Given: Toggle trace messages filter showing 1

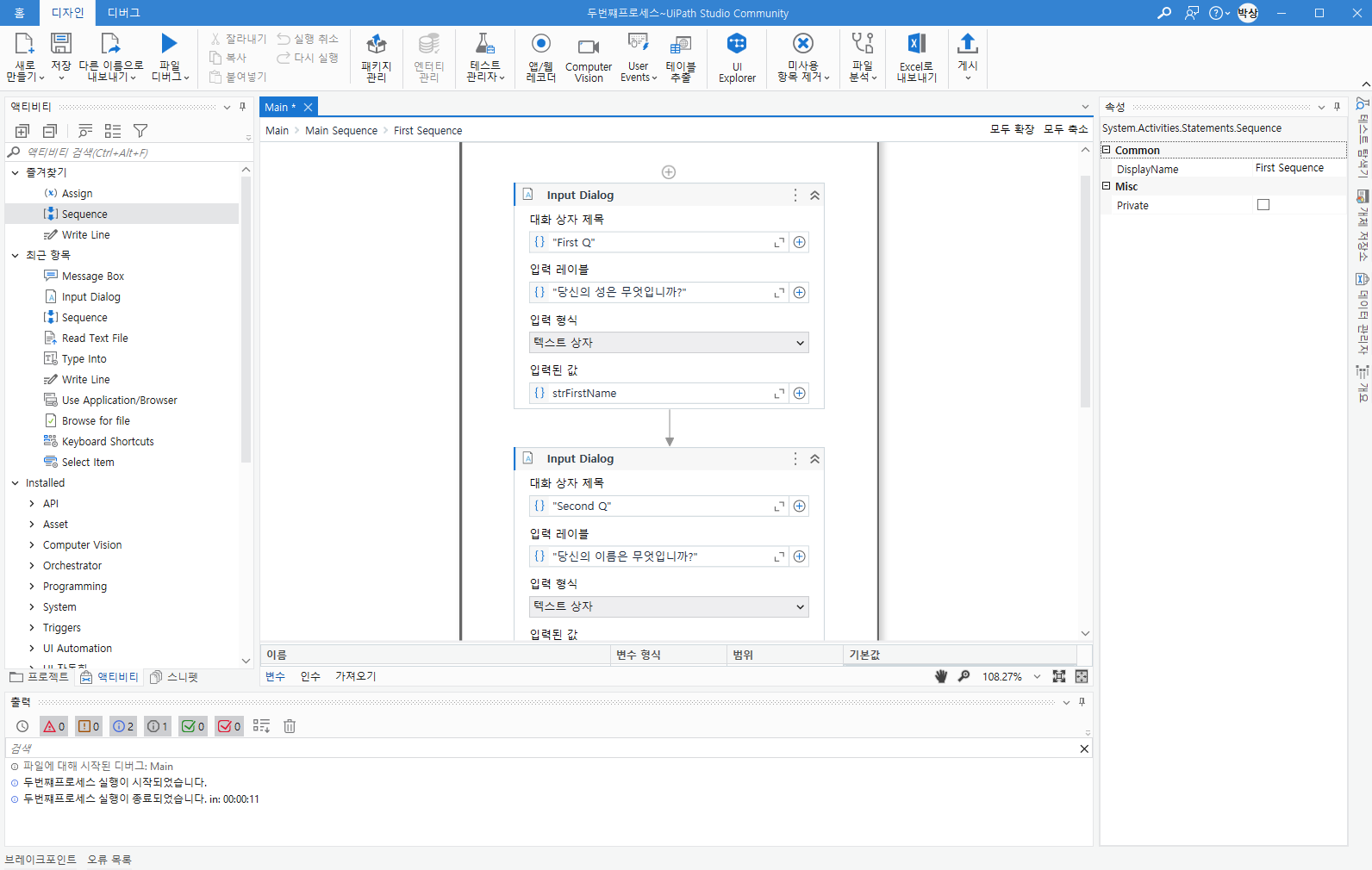Looking at the screenshot, I should pos(158,726).
